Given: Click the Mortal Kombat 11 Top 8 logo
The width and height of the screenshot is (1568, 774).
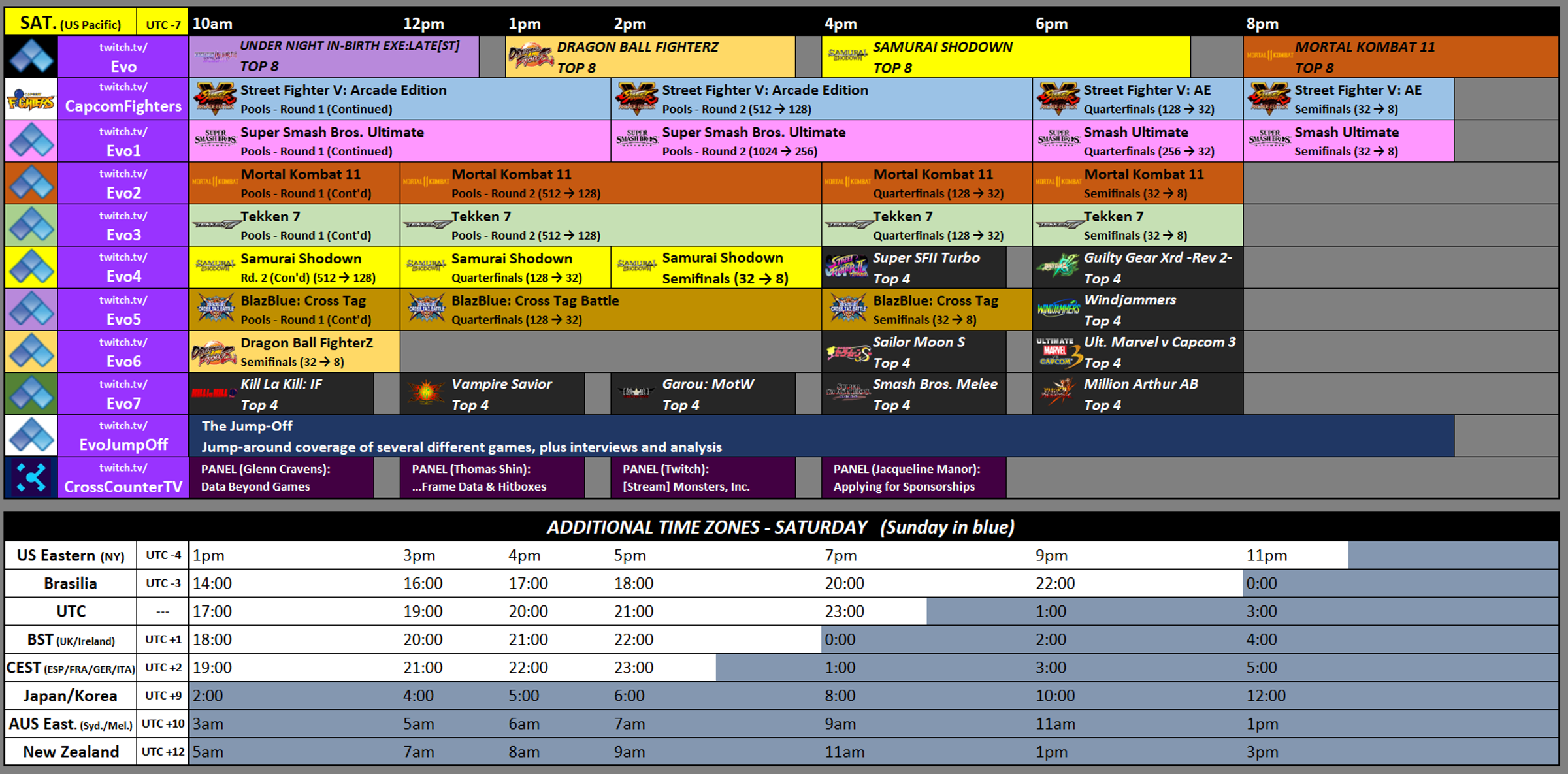Looking at the screenshot, I should click(x=1269, y=55).
